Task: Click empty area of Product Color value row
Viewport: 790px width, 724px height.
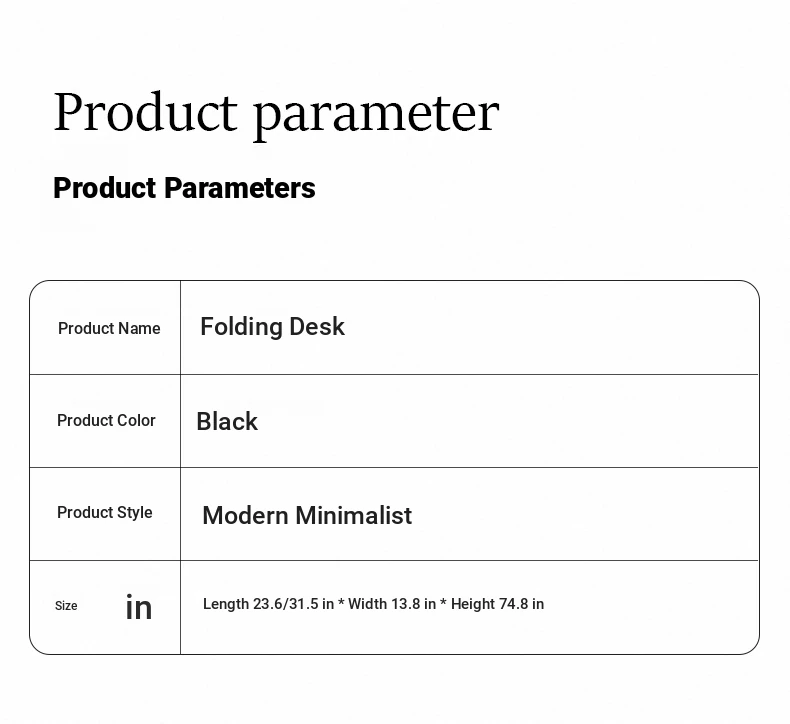Action: (x=504, y=421)
